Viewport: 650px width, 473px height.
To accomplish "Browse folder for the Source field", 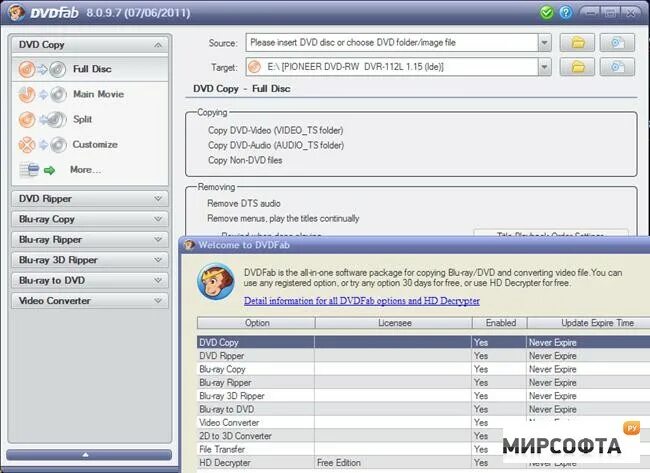I will [577, 43].
